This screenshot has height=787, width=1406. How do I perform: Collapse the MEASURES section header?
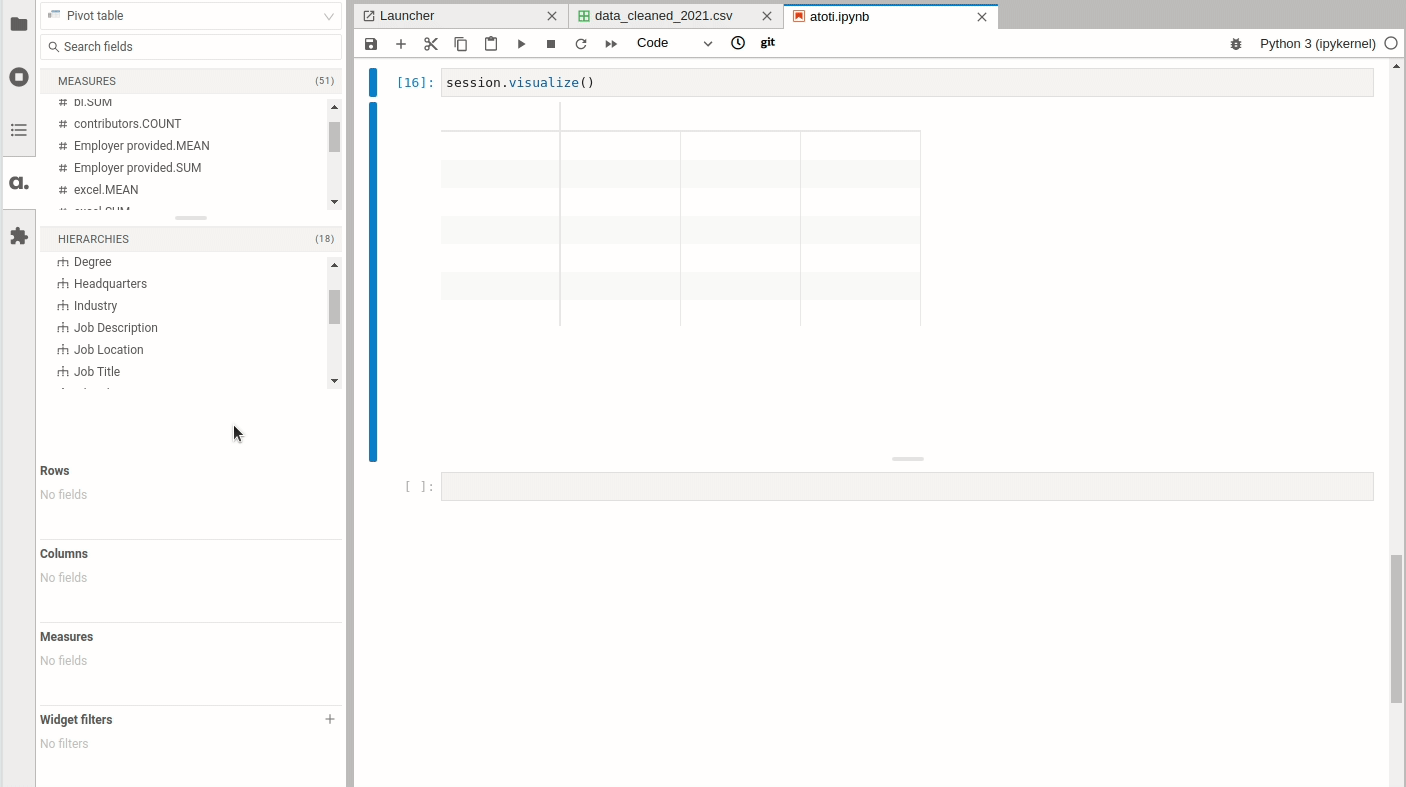tap(191, 81)
